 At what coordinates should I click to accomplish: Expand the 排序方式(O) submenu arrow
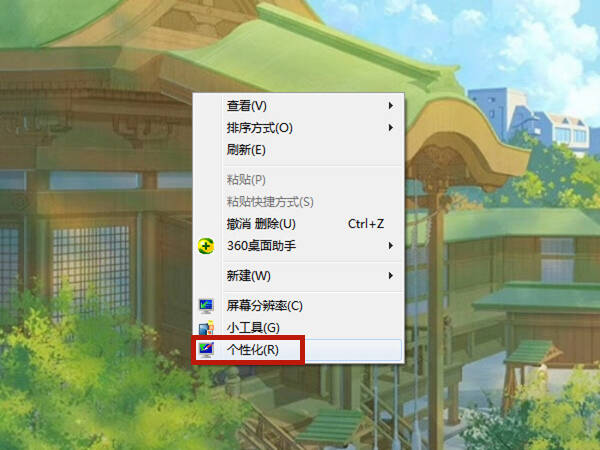[x=390, y=127]
